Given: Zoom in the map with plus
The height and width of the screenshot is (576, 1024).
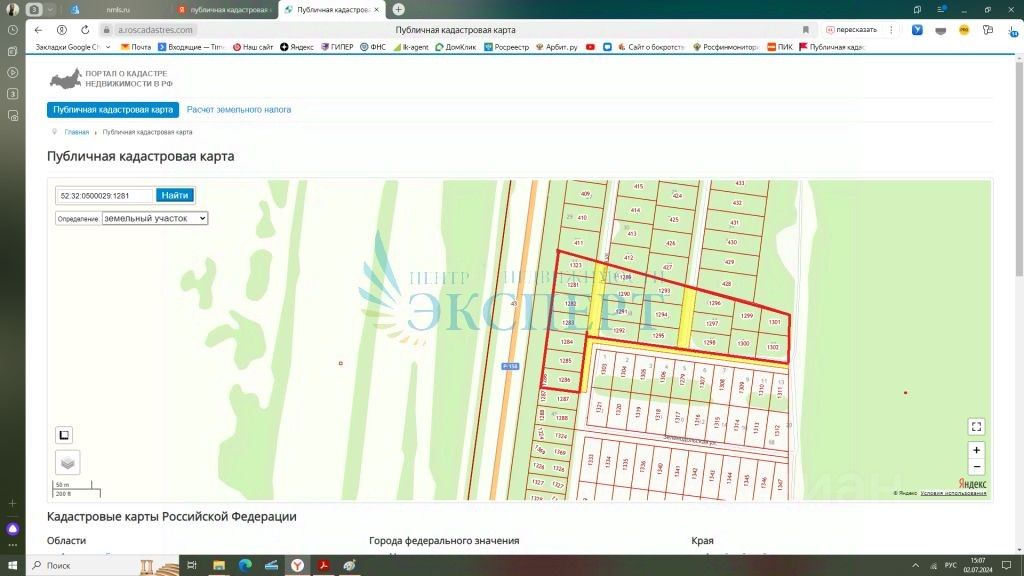Looking at the screenshot, I should (976, 450).
